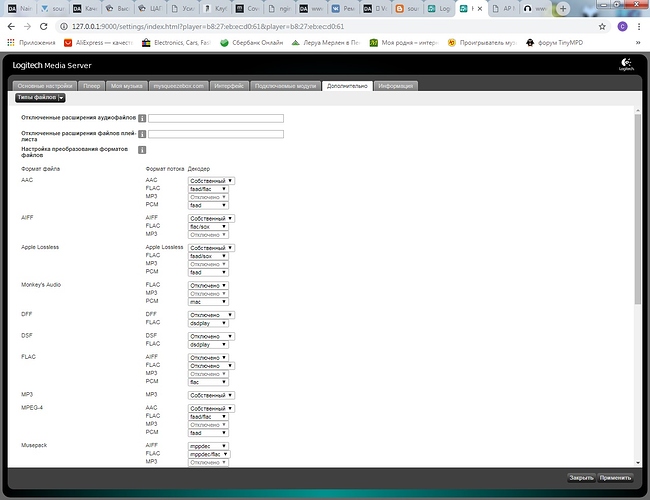This screenshot has width=650, height=500.
Task: Bookmark page with the star icon
Action: click(x=606, y=26)
